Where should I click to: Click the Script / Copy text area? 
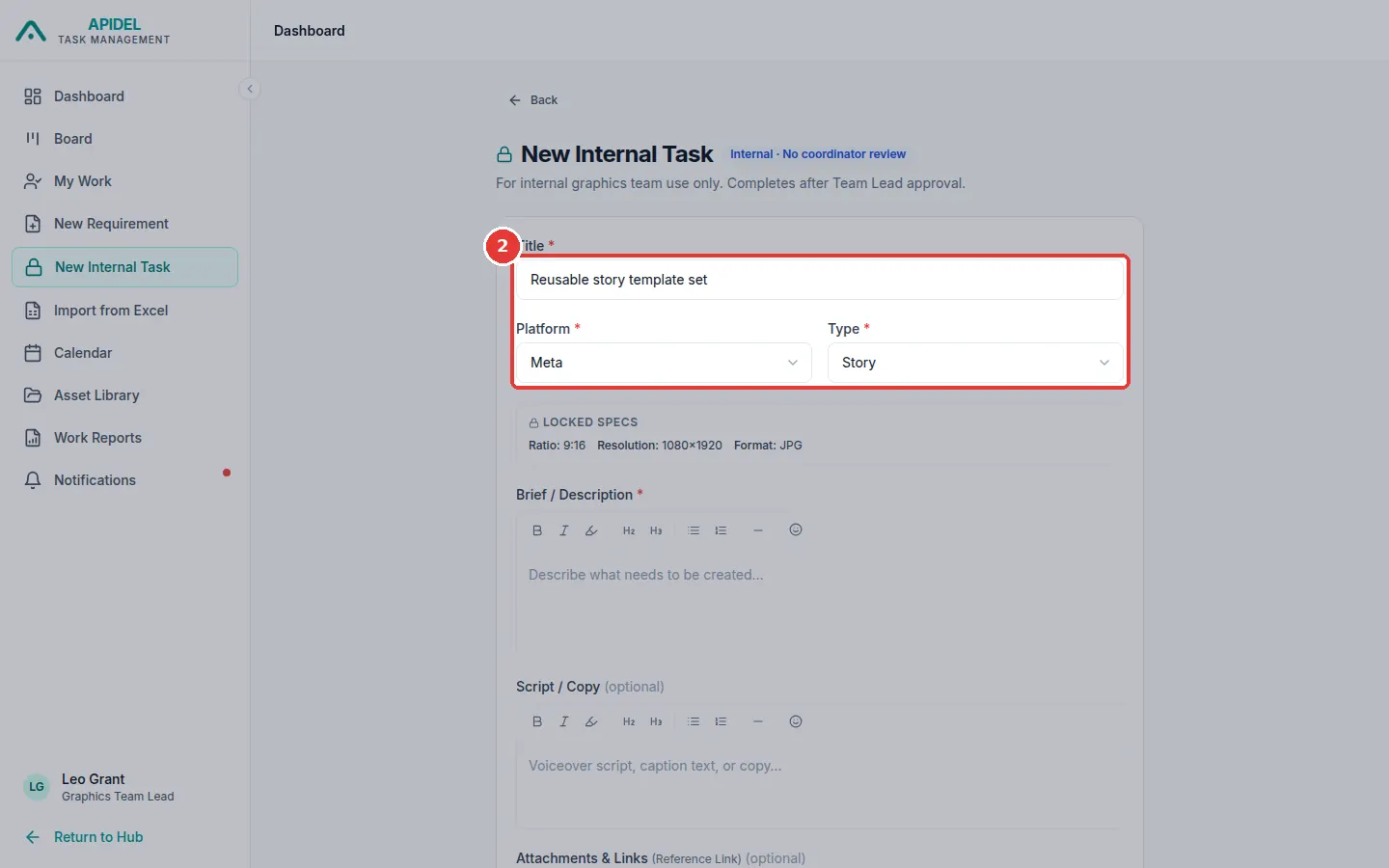820,785
